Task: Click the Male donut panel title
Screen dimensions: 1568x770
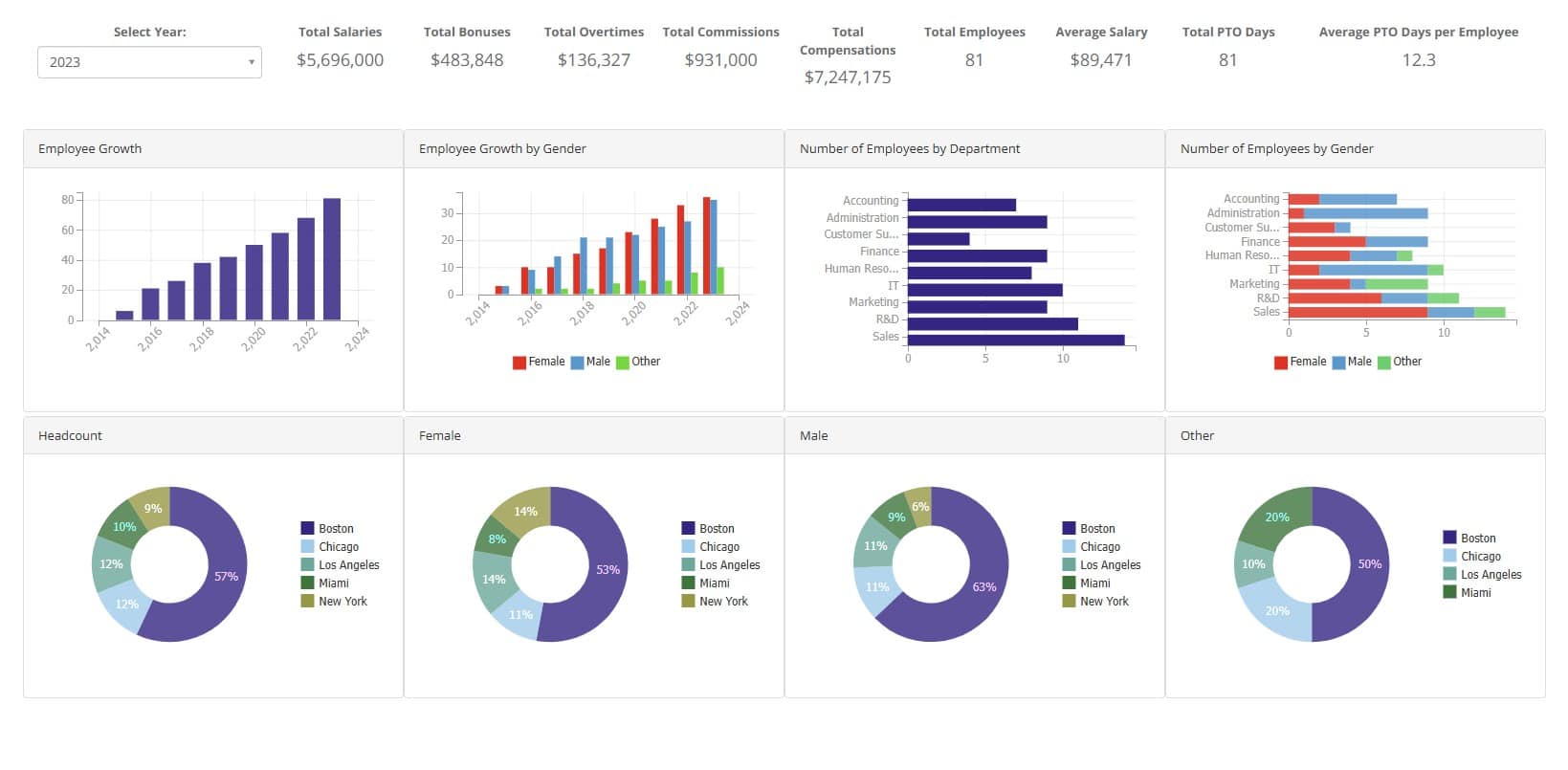Action: 814,435
